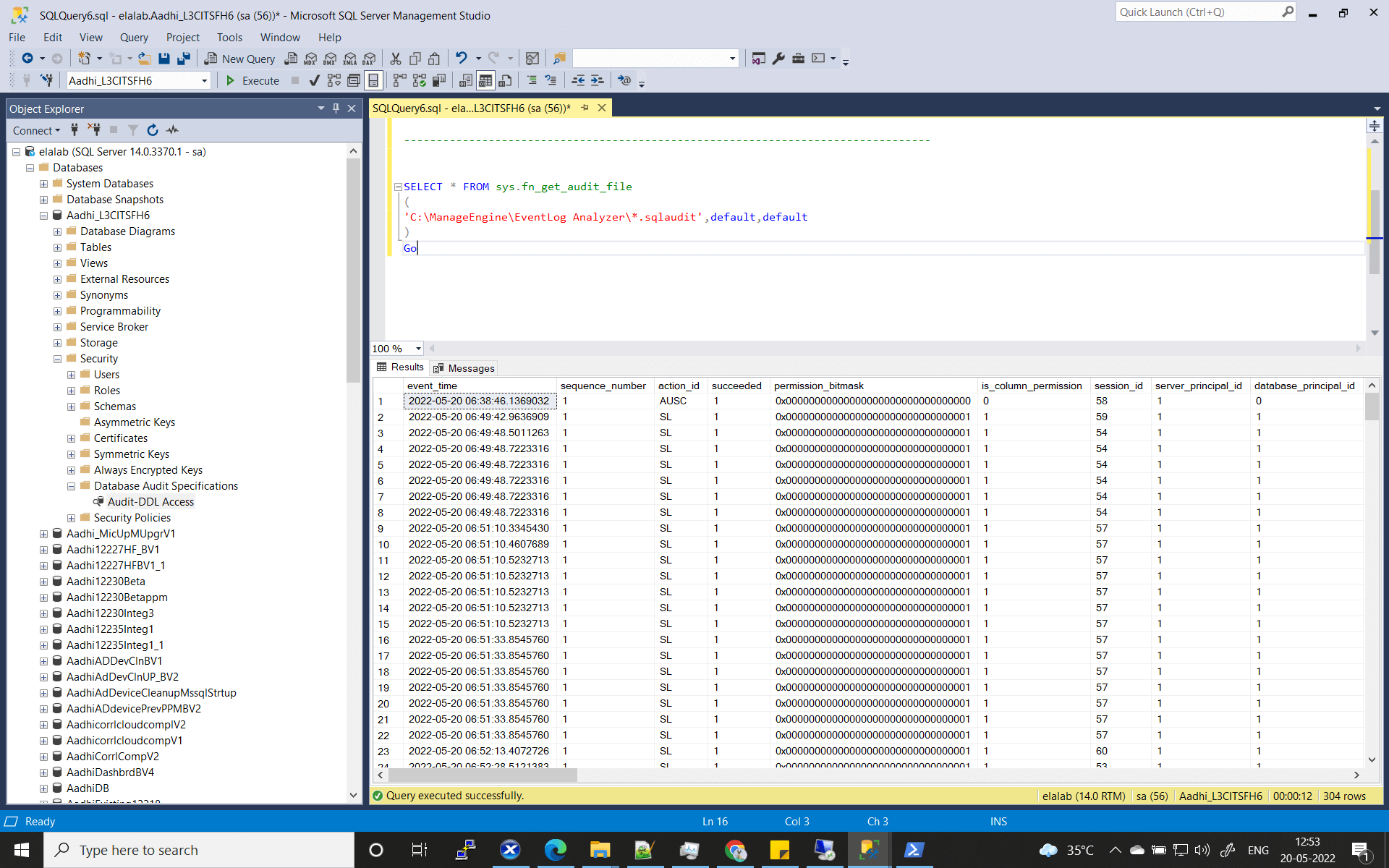Toggle the Results to File option
Screen dimensions: 1389x868
point(505,80)
